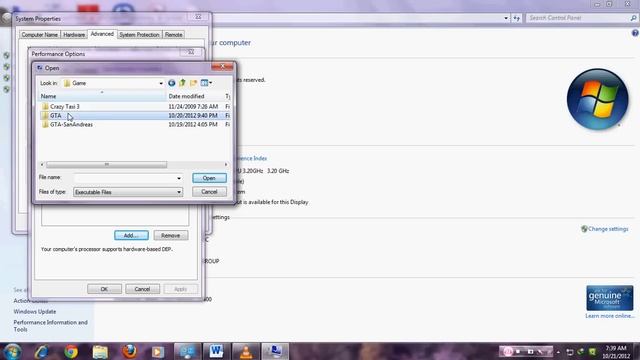This screenshot has width=640, height=360.
Task: Select the Crazy Taxi 3 folder
Action: 64,107
